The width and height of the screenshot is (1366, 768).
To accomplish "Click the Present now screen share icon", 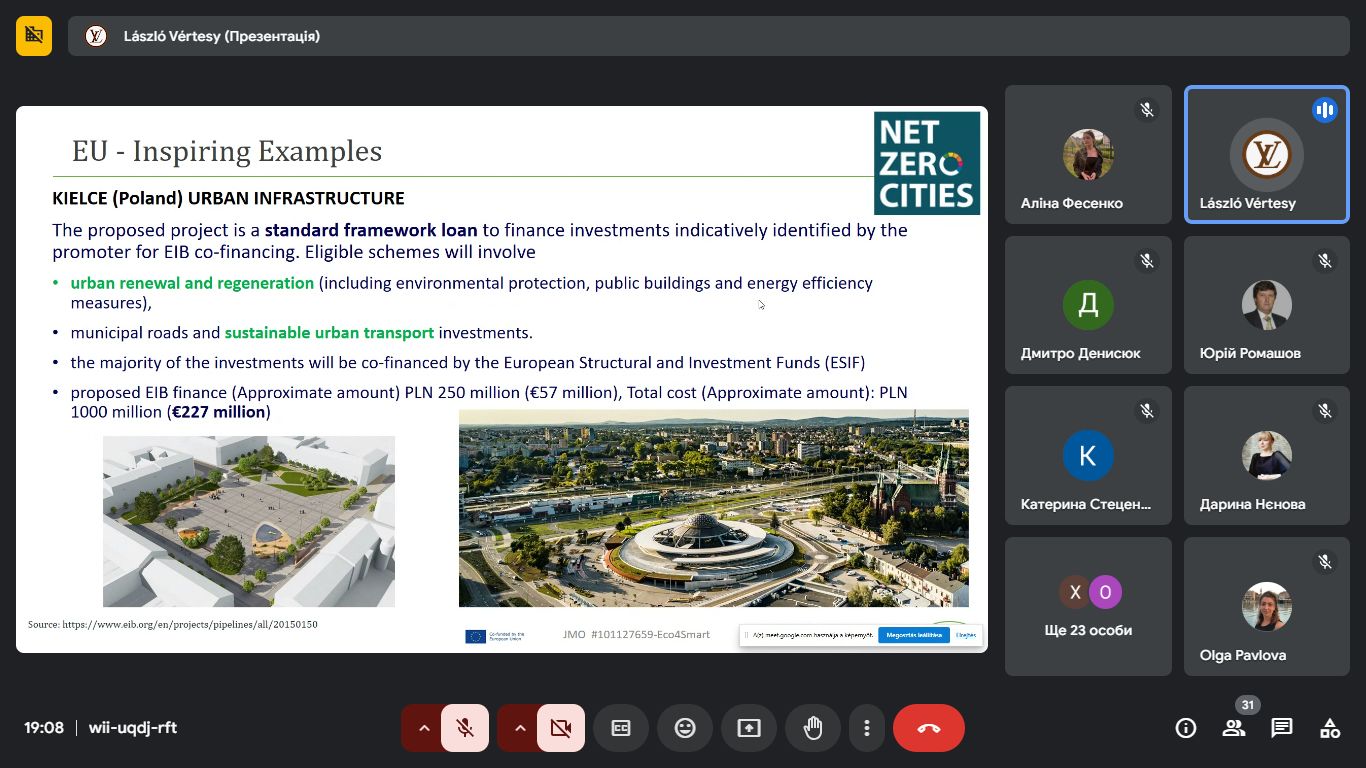I will click(x=749, y=728).
